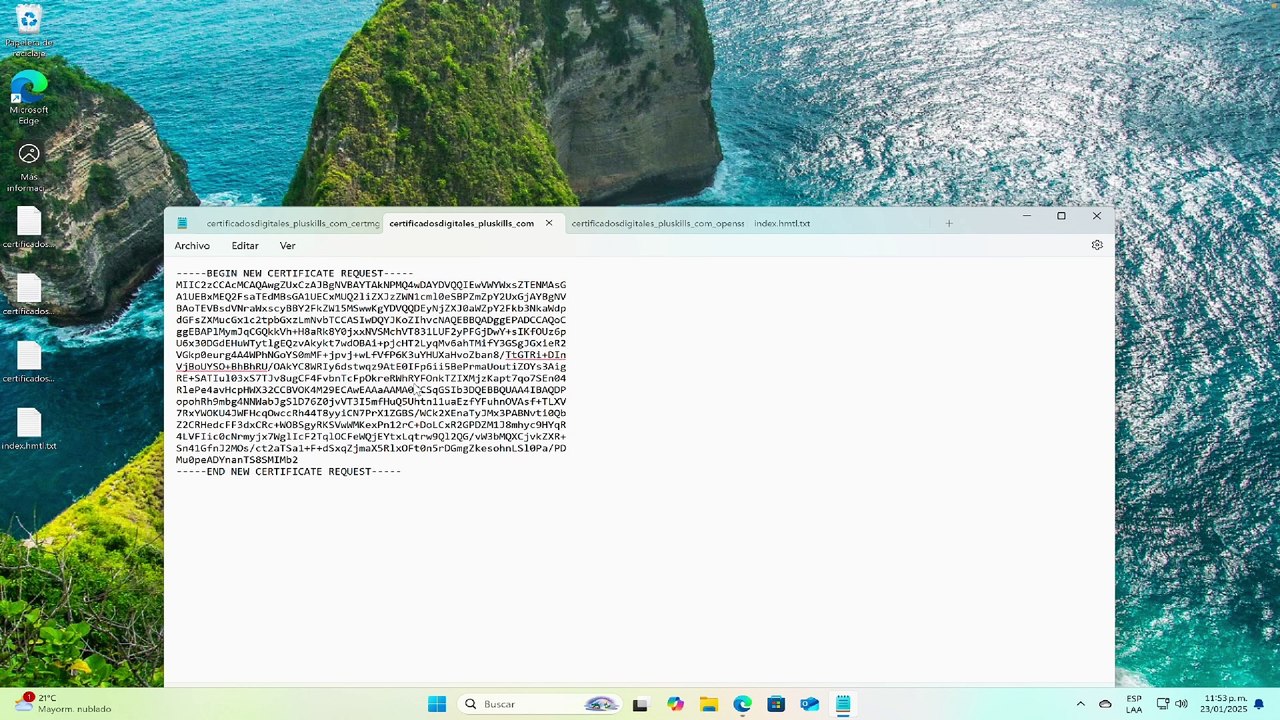Open the Archivo menu
The height and width of the screenshot is (720, 1280).
(x=192, y=246)
